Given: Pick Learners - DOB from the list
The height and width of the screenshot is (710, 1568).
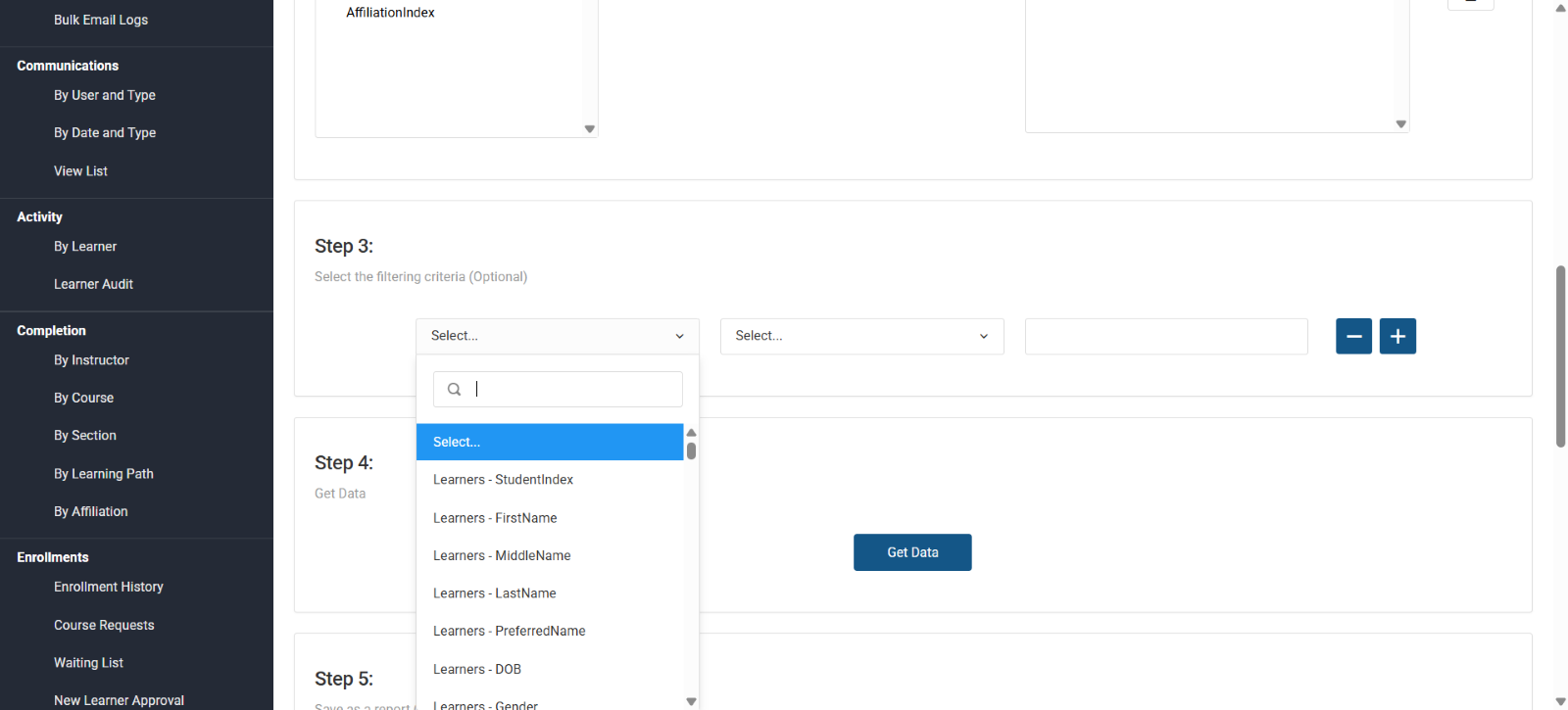Looking at the screenshot, I should click(x=477, y=670).
